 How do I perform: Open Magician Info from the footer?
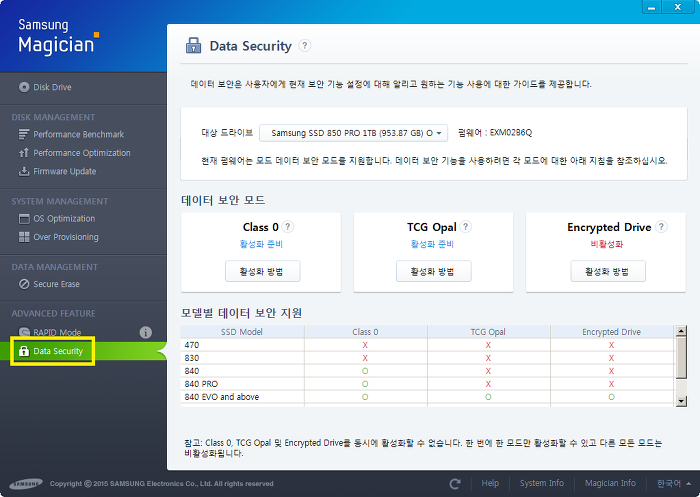pyautogui.click(x=610, y=483)
